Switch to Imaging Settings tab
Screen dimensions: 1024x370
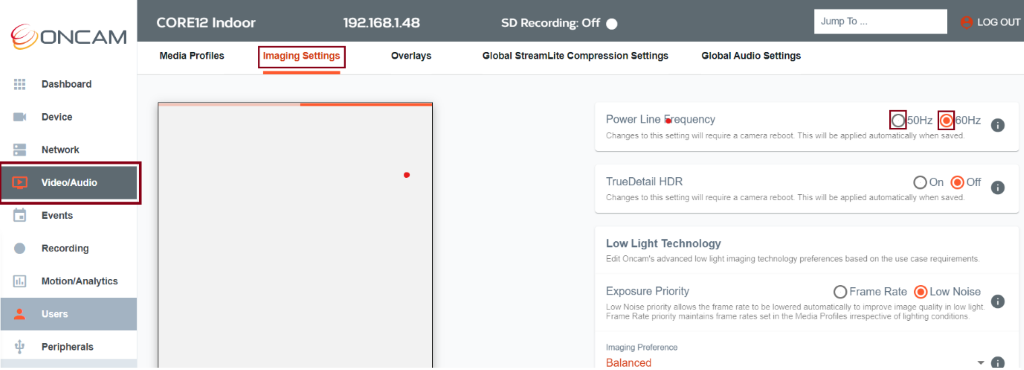click(302, 56)
